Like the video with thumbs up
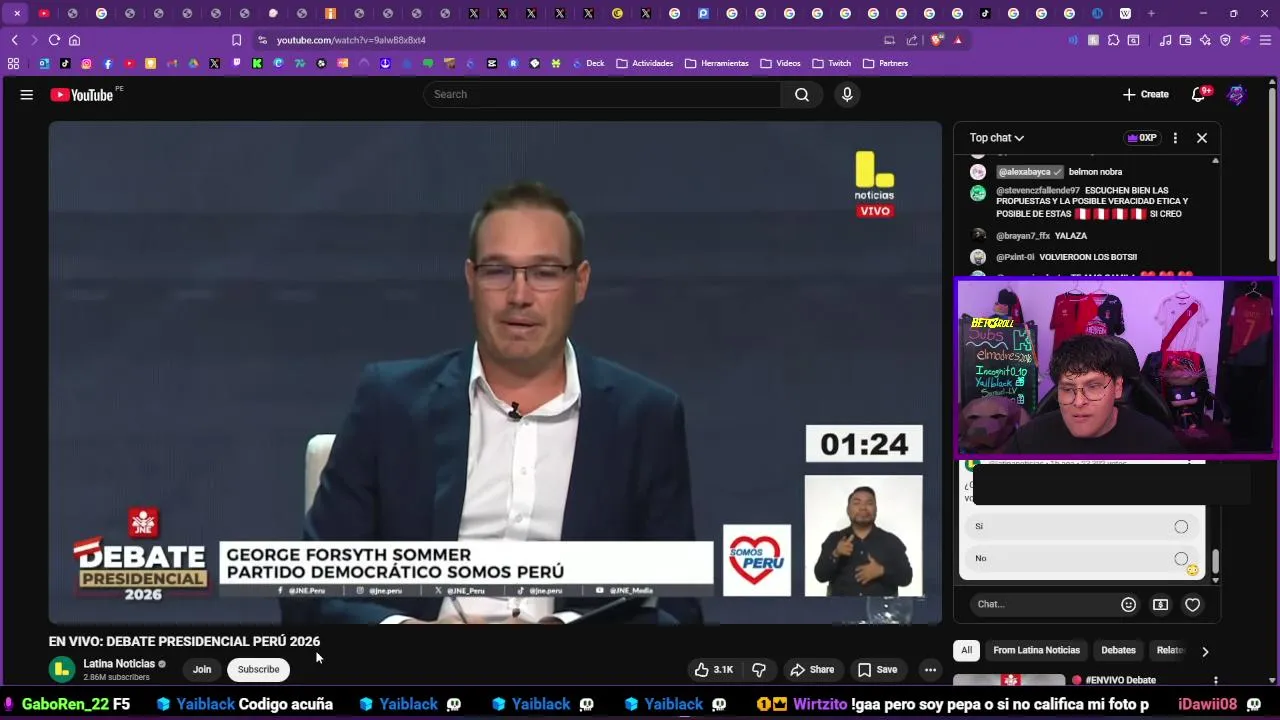1280x720 pixels. point(714,670)
